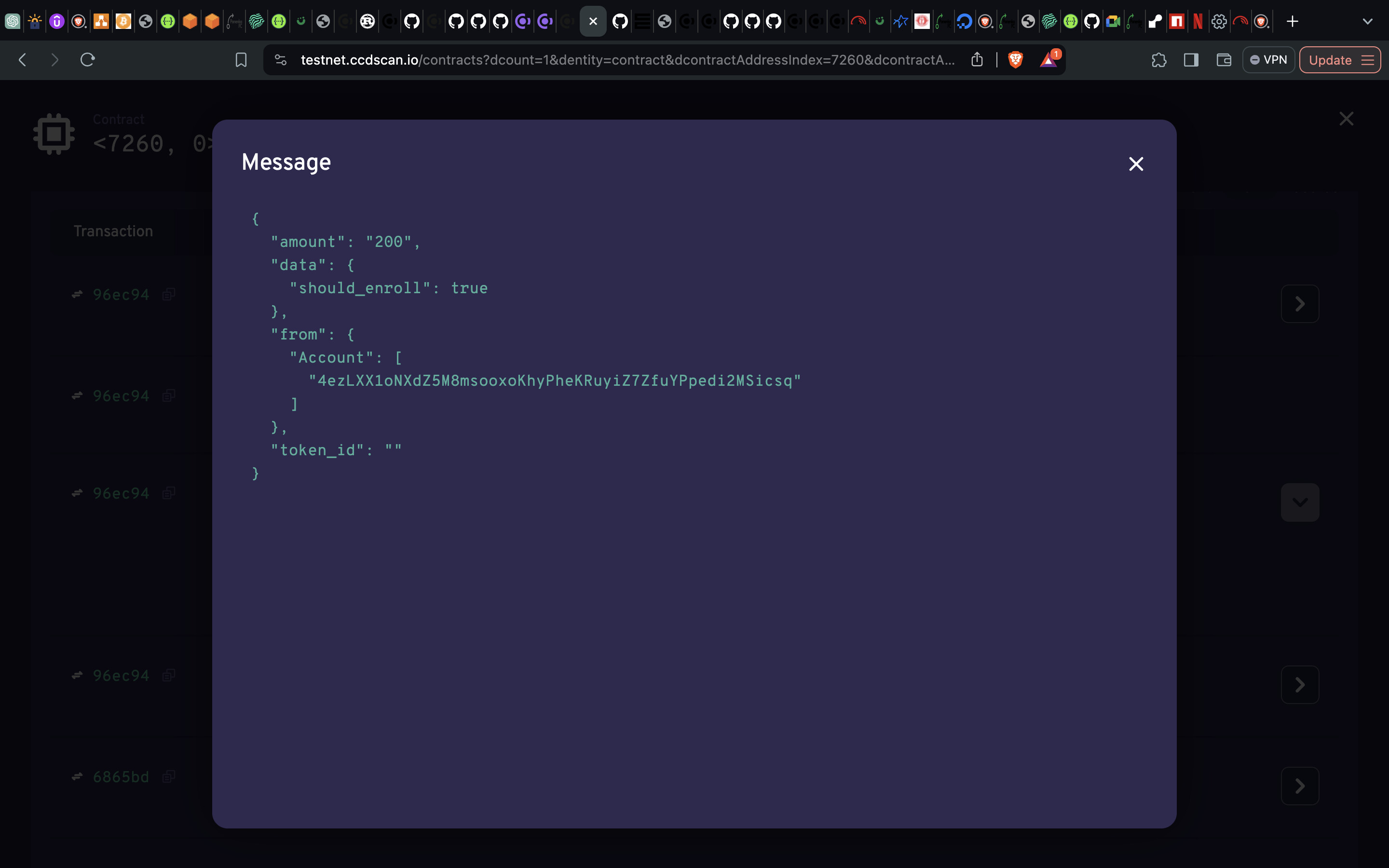Close the active browser tab
Screen dimensions: 1389x868
[x=593, y=22]
